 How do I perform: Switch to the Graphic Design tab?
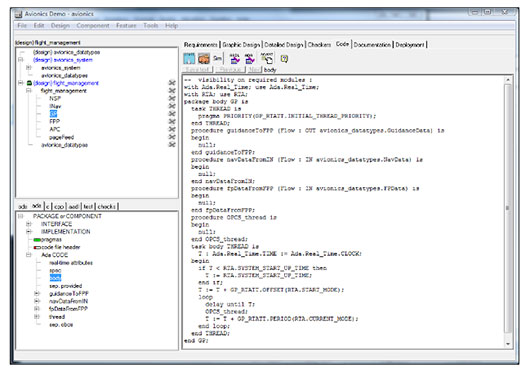(x=241, y=45)
